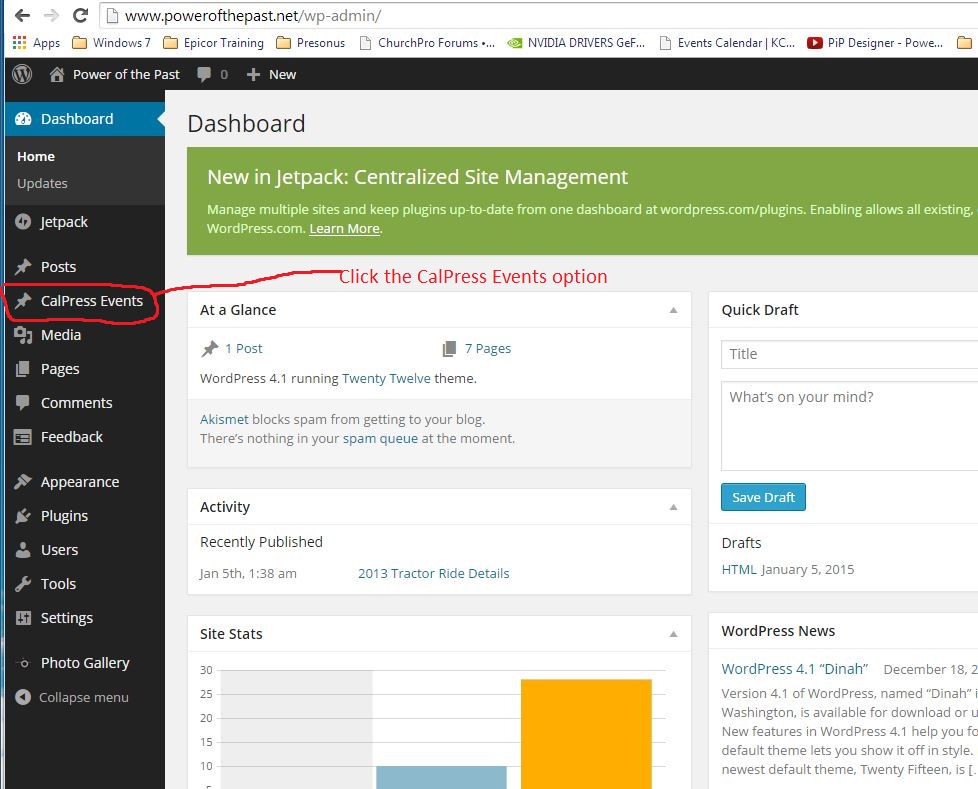Open the spam queue link
The image size is (978, 789).
coord(380,438)
